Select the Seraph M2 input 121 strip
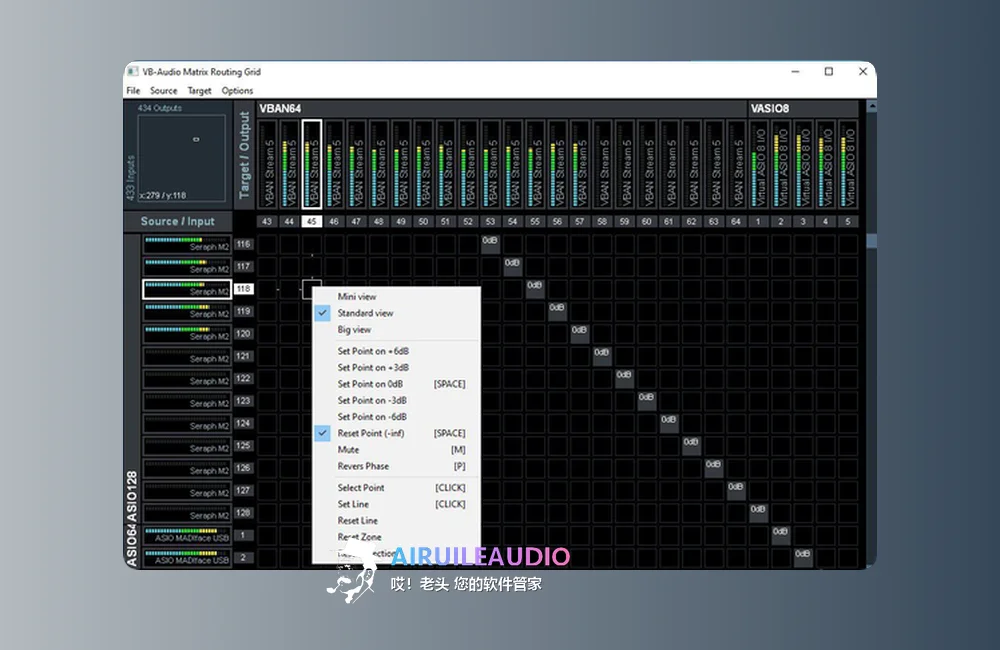The image size is (1000, 650). point(187,356)
